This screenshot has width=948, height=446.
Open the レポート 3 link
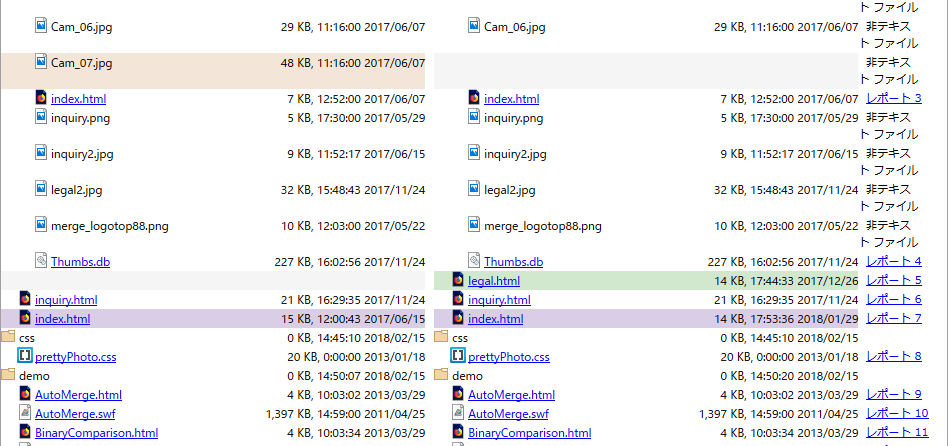[893, 99]
